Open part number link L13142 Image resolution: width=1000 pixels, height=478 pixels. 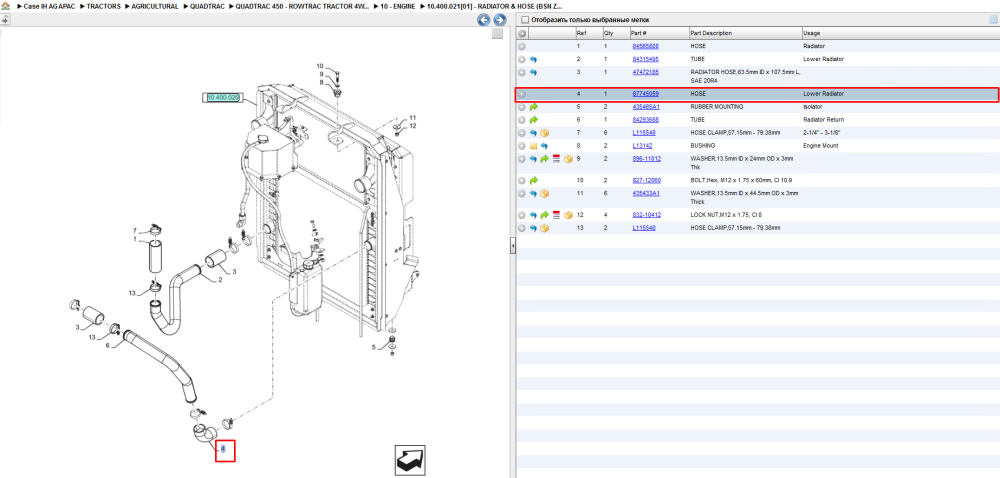pos(642,146)
